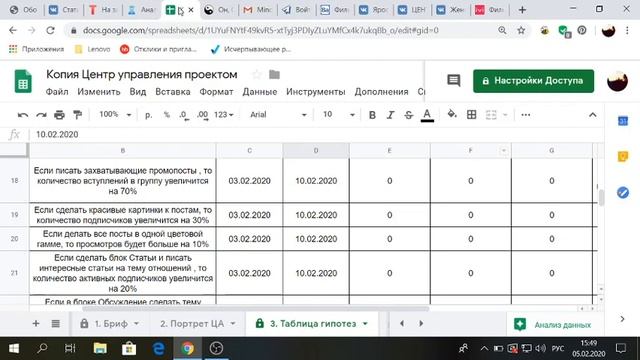Star the document
640x360 pixels.
click(257, 75)
